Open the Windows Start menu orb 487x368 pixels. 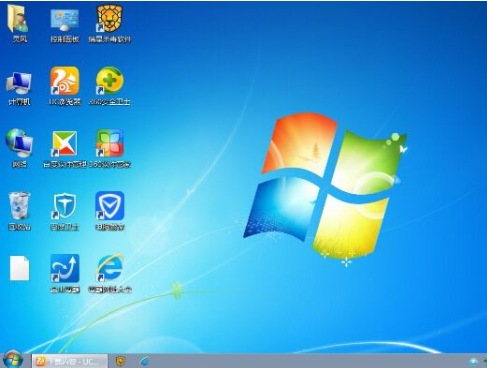click(13, 360)
